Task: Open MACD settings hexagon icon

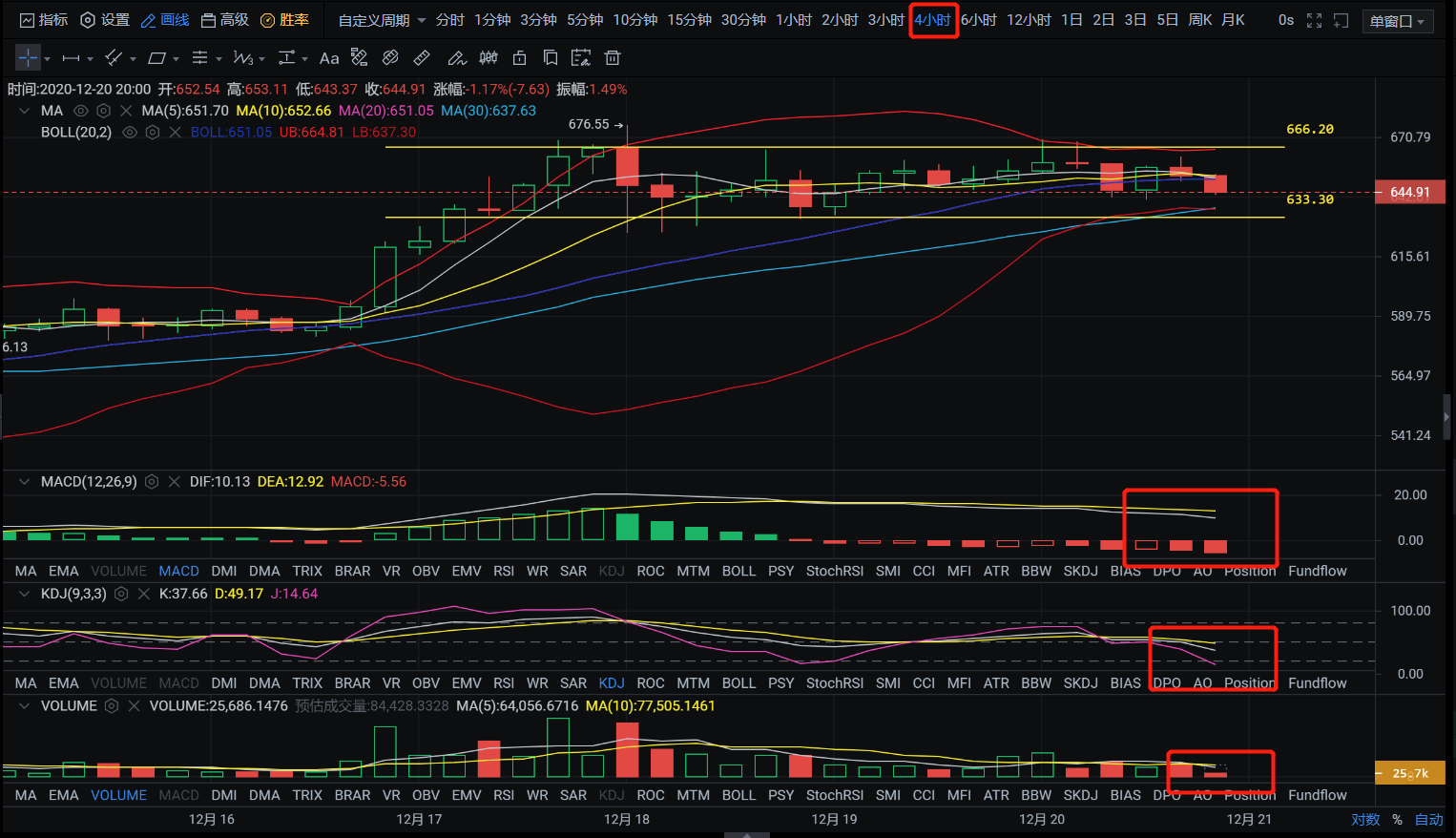Action: pyautogui.click(x=152, y=482)
